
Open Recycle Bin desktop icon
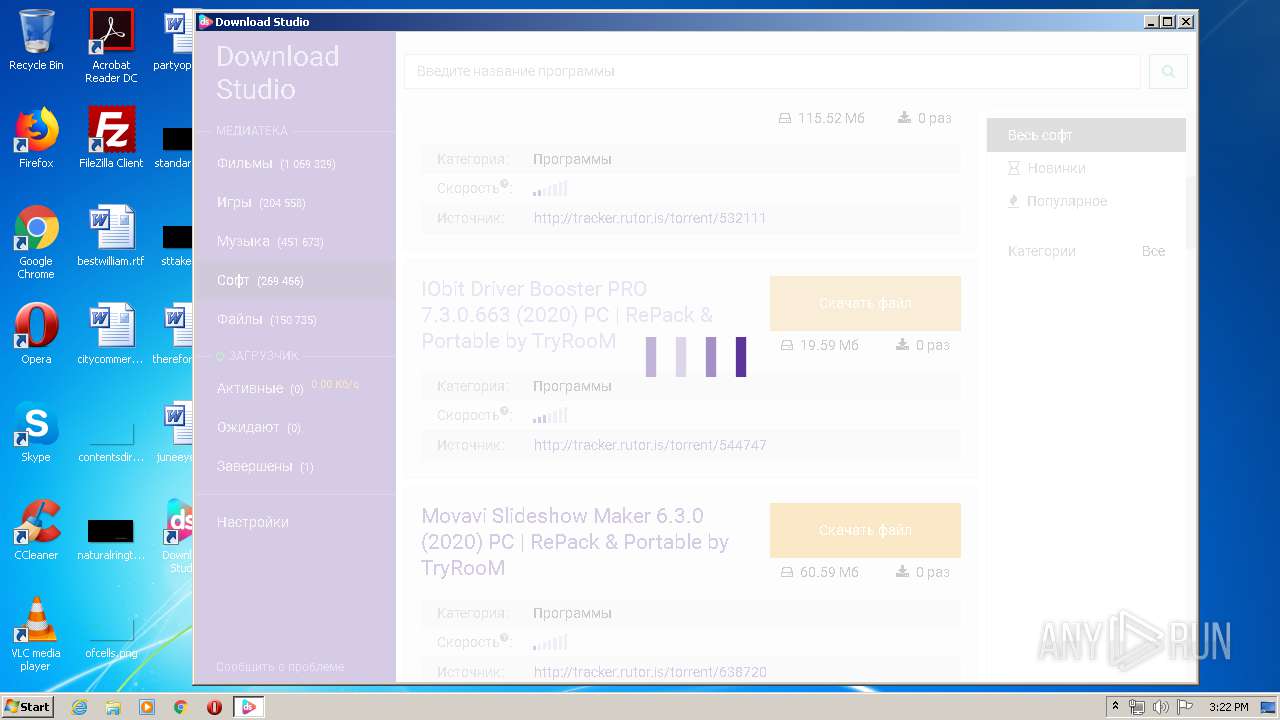click(36, 41)
